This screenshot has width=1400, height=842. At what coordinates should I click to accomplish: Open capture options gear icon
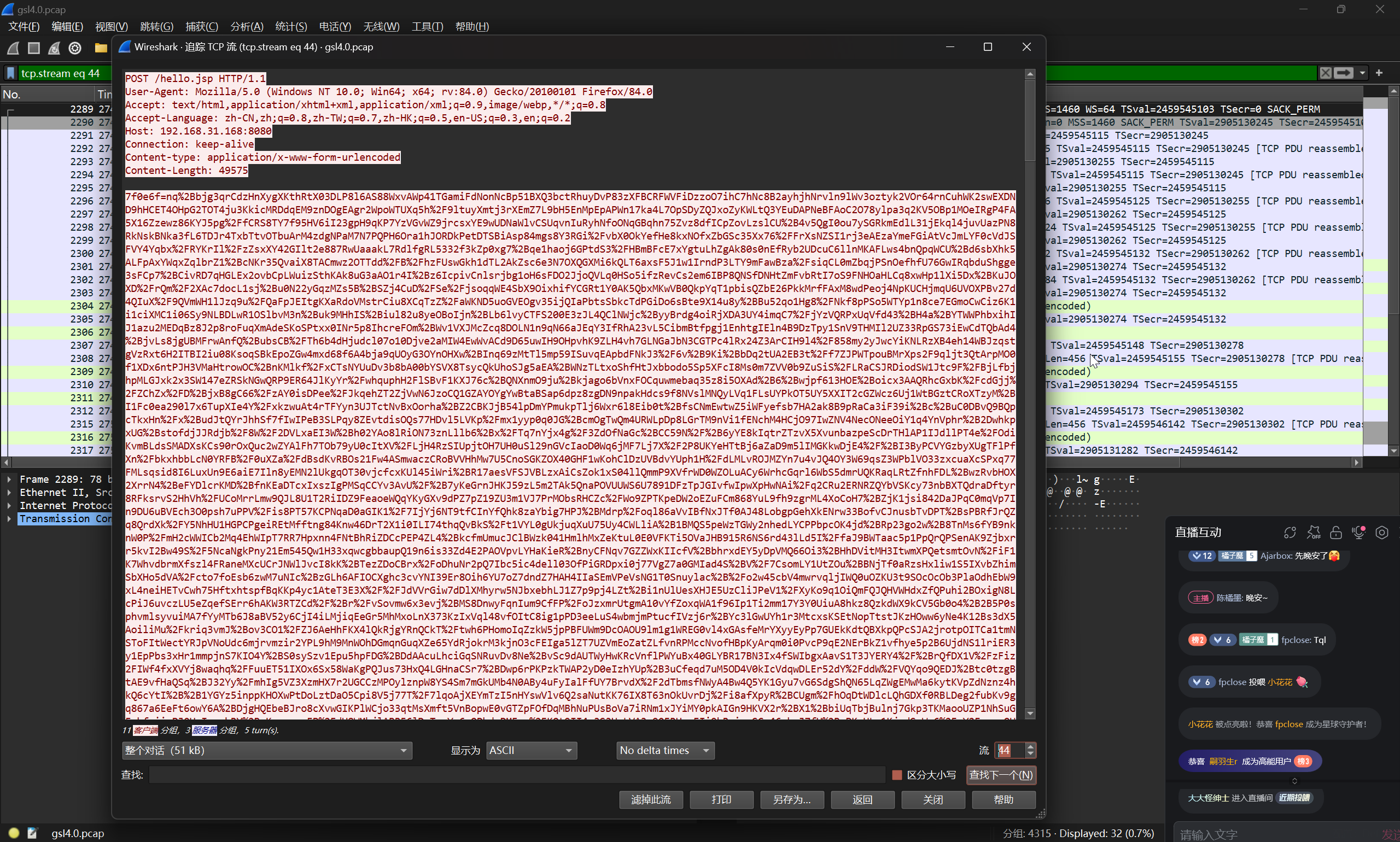[75, 48]
